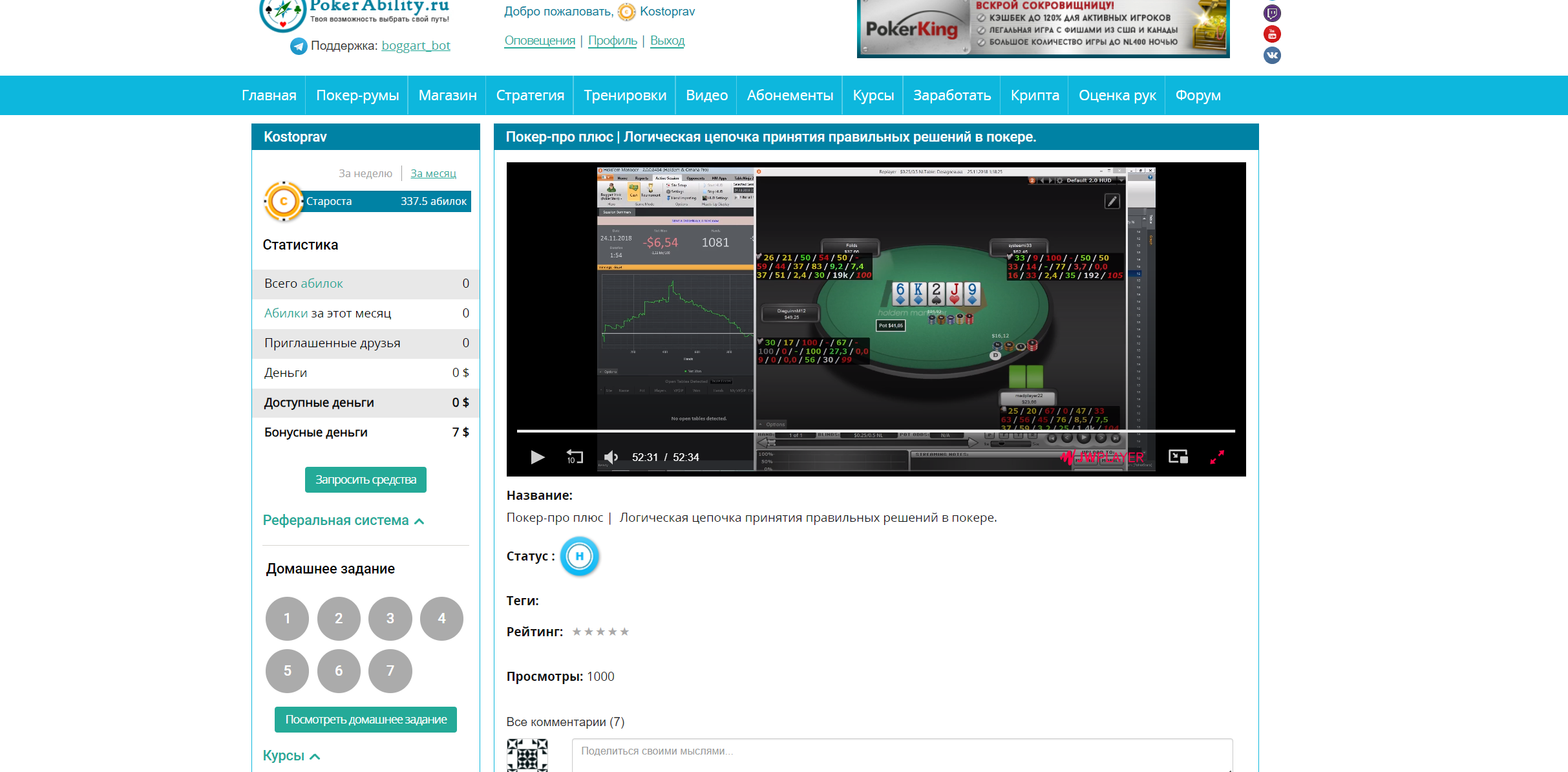The width and height of the screenshot is (1568, 772).
Task: Open the Форум menu item
Action: click(1198, 95)
